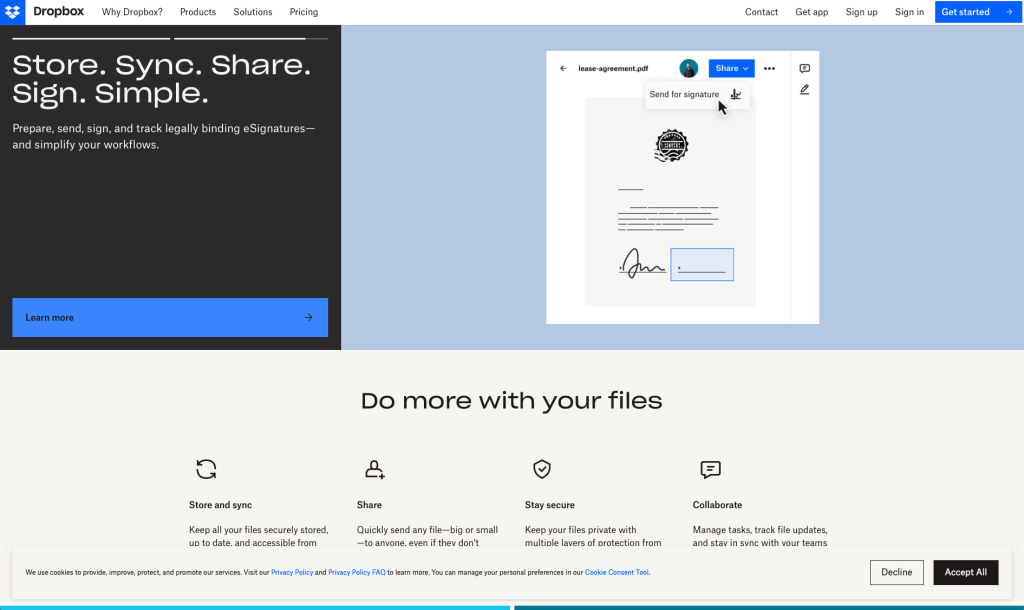The width and height of the screenshot is (1024, 610).
Task: Select the first carousel progress bar
Action: [x=91, y=39]
